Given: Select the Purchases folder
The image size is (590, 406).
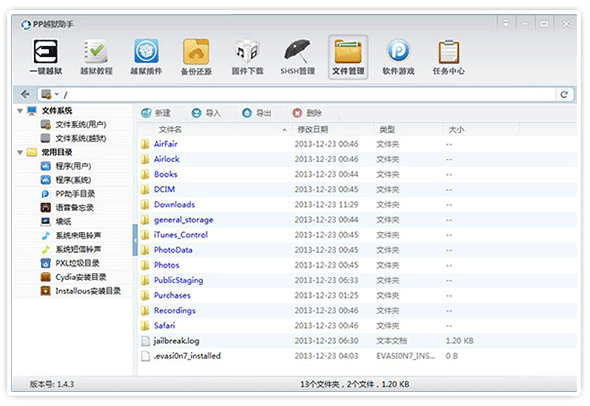Looking at the screenshot, I should point(172,295).
